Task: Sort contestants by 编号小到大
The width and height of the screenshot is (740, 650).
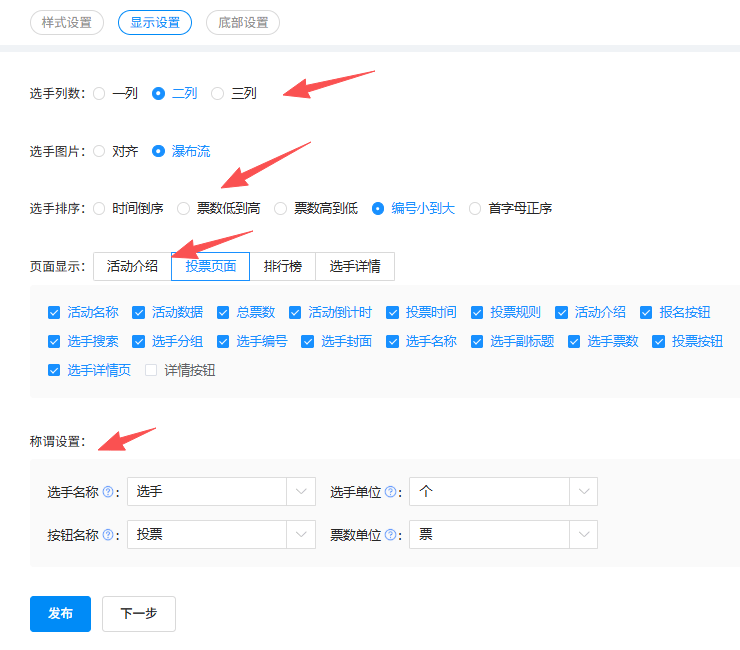Action: coord(378,208)
